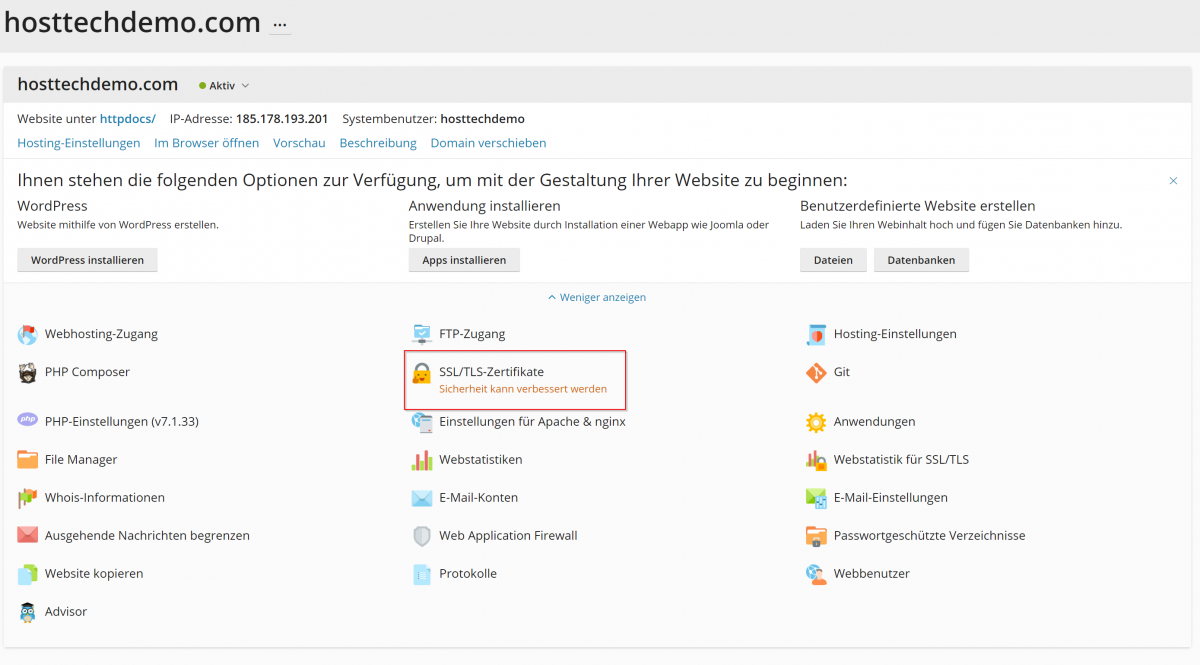Open the httpdocs/ directory link
Viewport: 1200px width, 665px height.
click(127, 119)
